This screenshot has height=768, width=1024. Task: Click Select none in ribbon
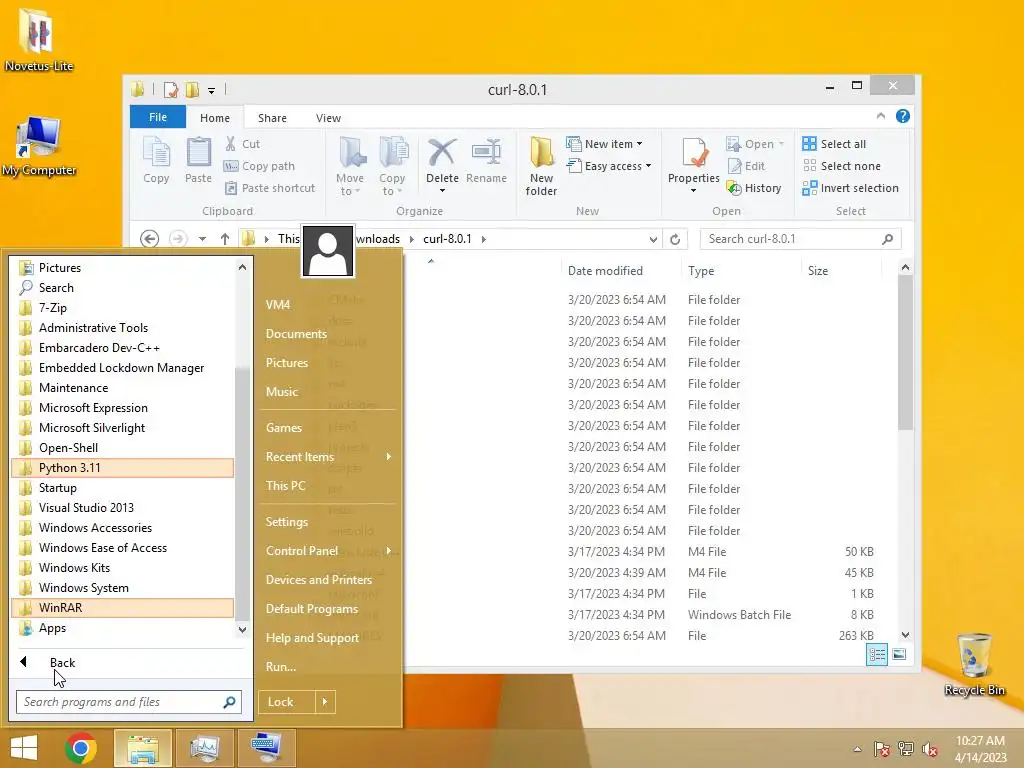point(841,166)
